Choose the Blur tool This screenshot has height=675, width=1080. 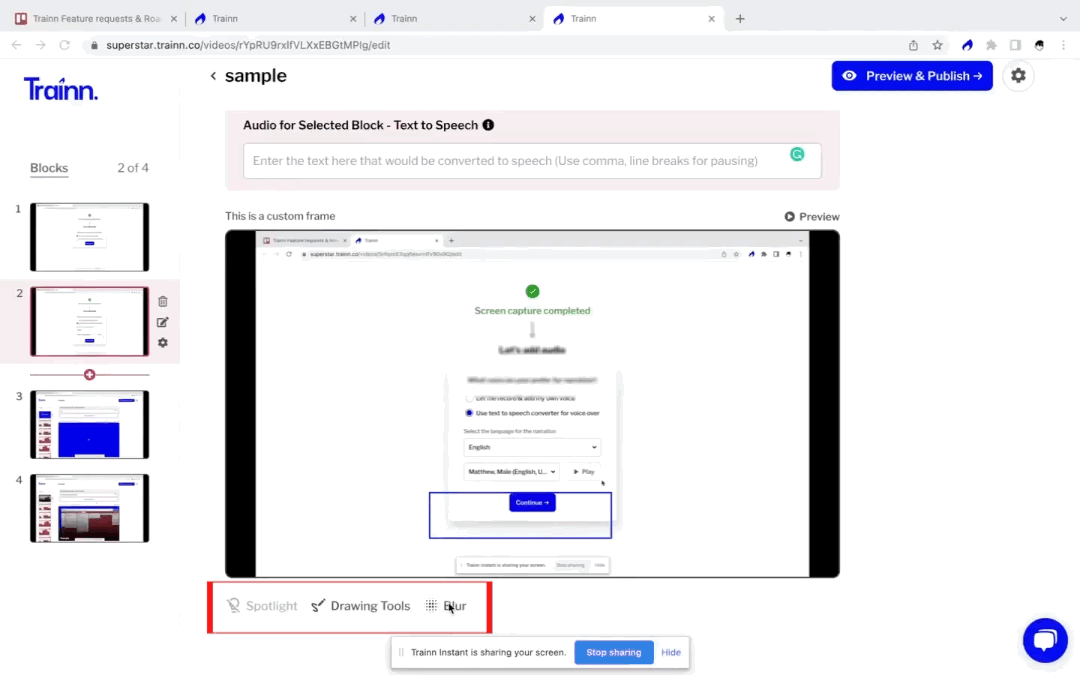pyautogui.click(x=446, y=606)
